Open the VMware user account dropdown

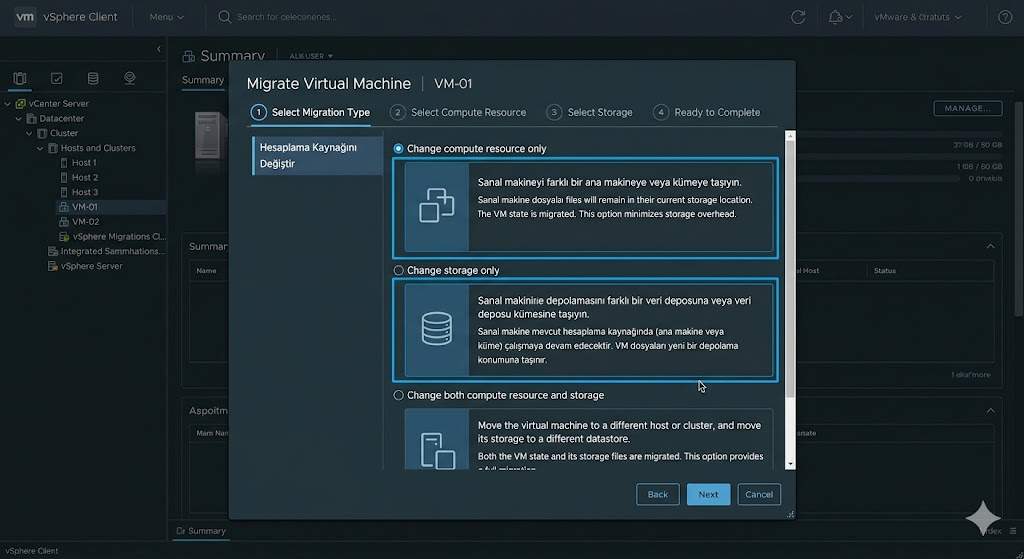pyautogui.click(x=918, y=18)
